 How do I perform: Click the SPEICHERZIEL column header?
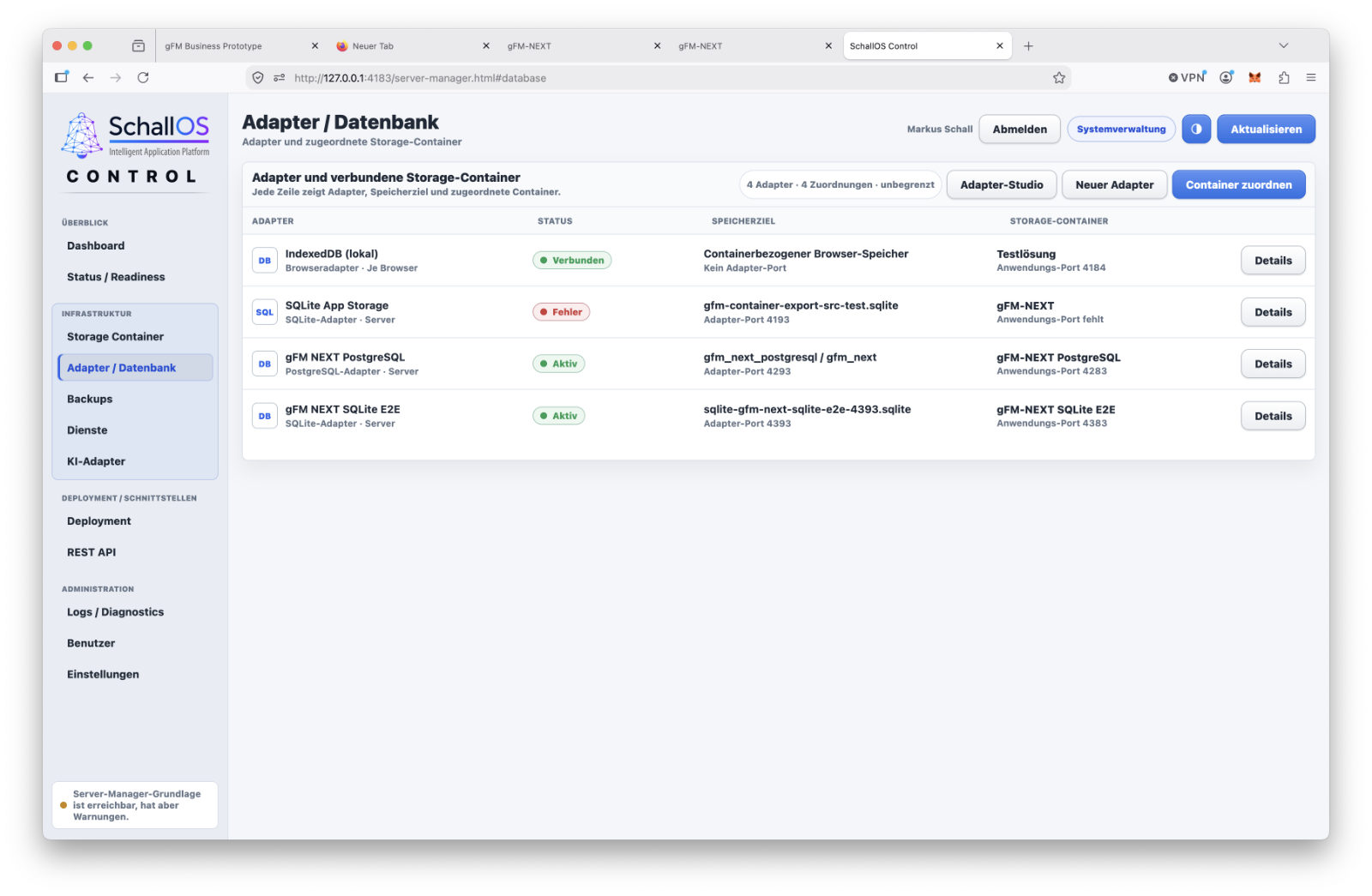tap(743, 221)
